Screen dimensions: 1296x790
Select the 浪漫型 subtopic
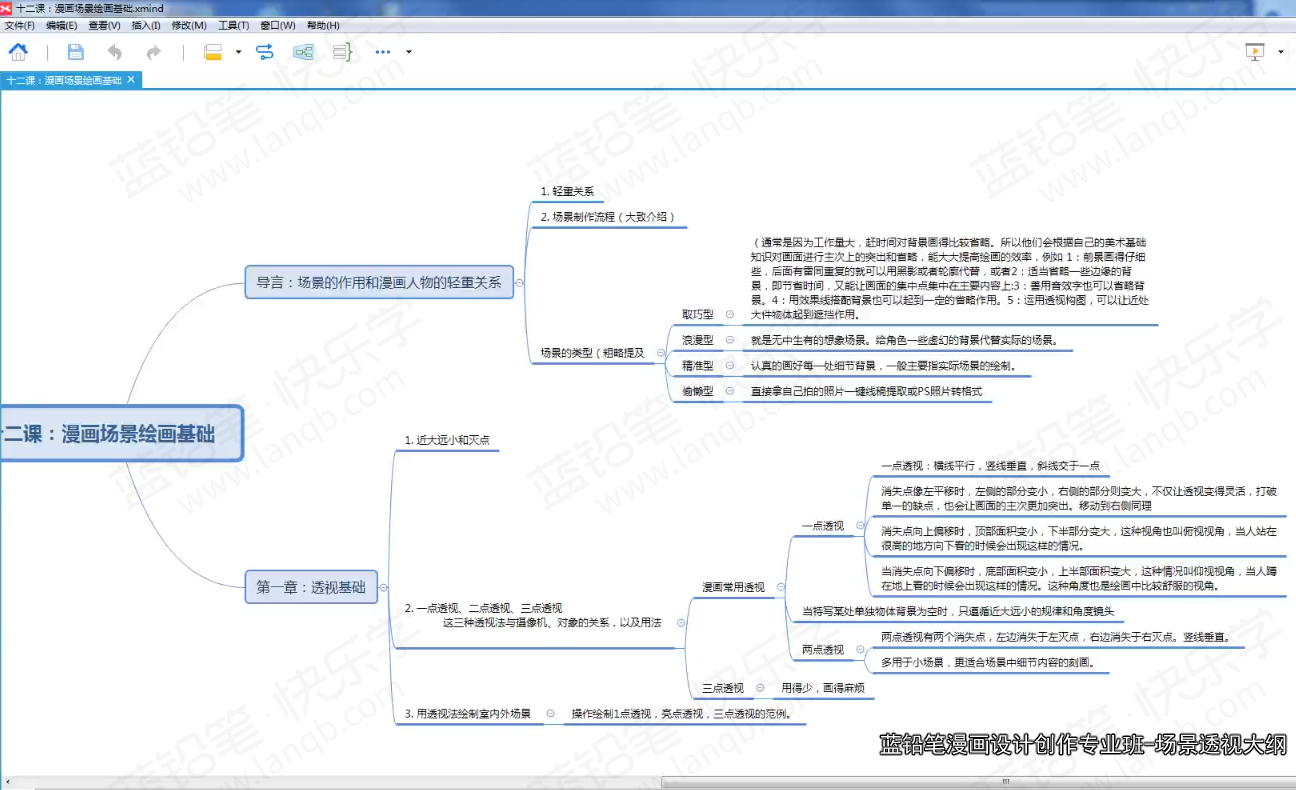pyautogui.click(x=698, y=340)
